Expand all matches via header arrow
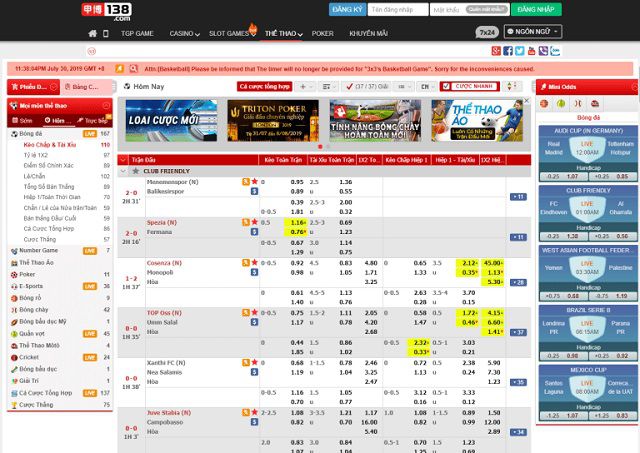Screen dimensions: 640x453 tap(123, 160)
